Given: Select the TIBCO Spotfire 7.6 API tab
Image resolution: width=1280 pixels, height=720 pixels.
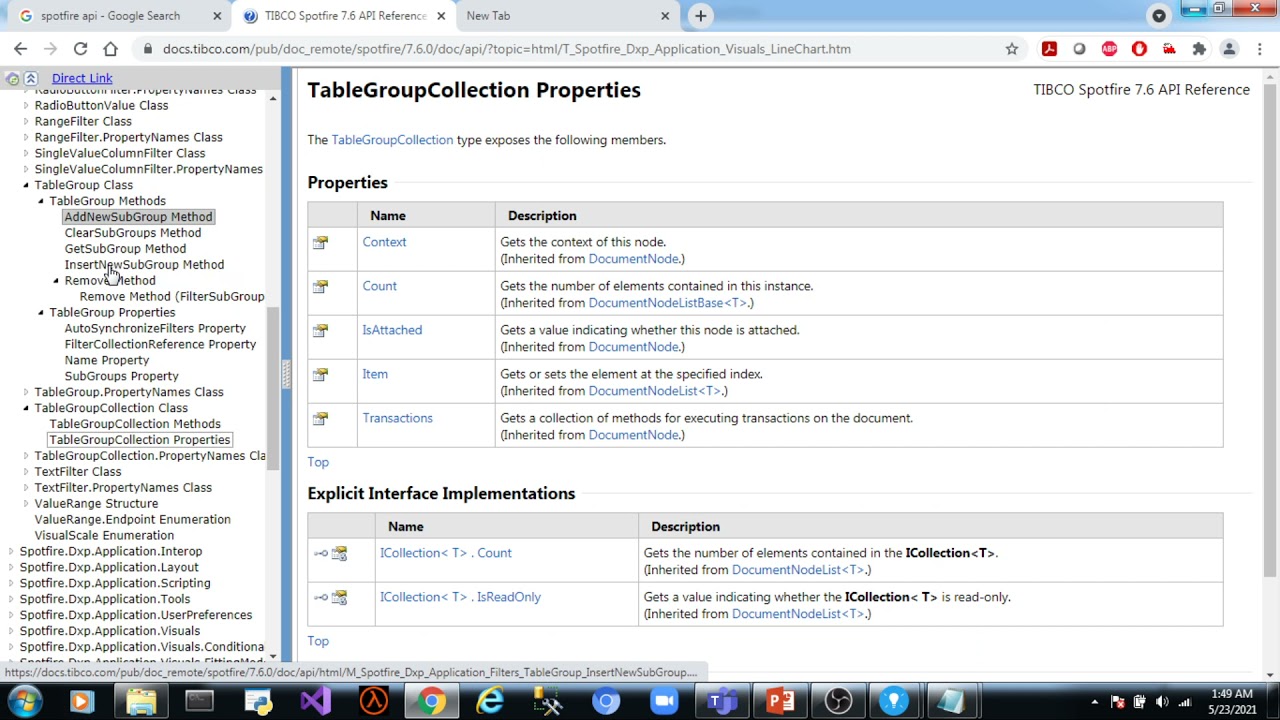Looking at the screenshot, I should (x=343, y=16).
